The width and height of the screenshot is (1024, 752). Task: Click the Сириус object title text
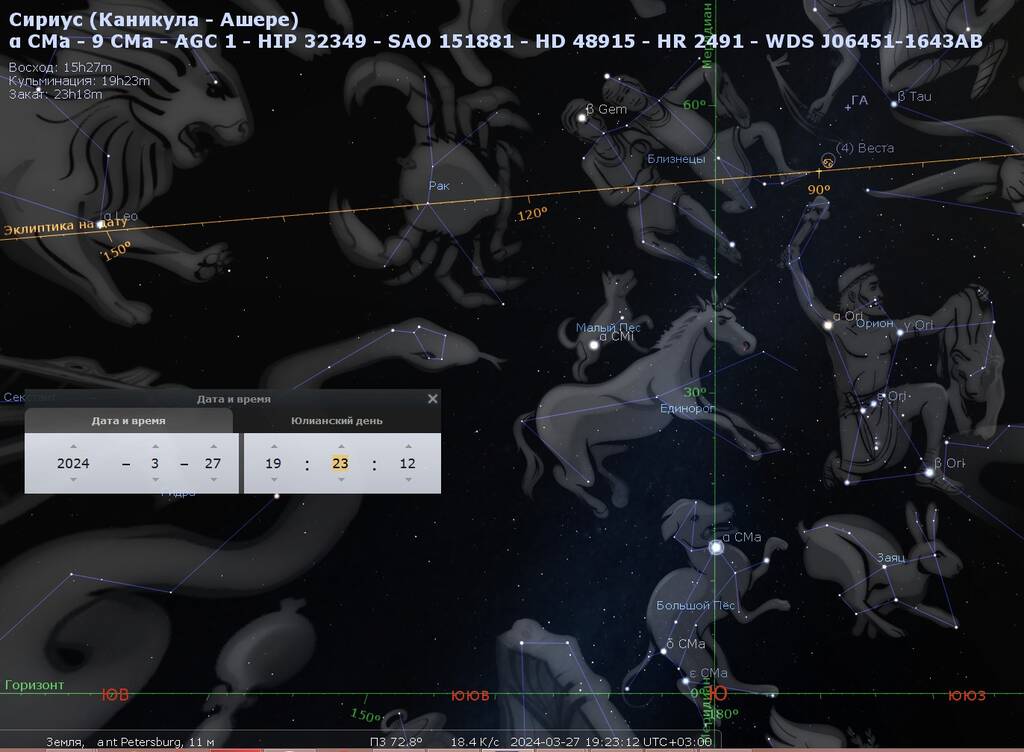pyautogui.click(x=153, y=20)
